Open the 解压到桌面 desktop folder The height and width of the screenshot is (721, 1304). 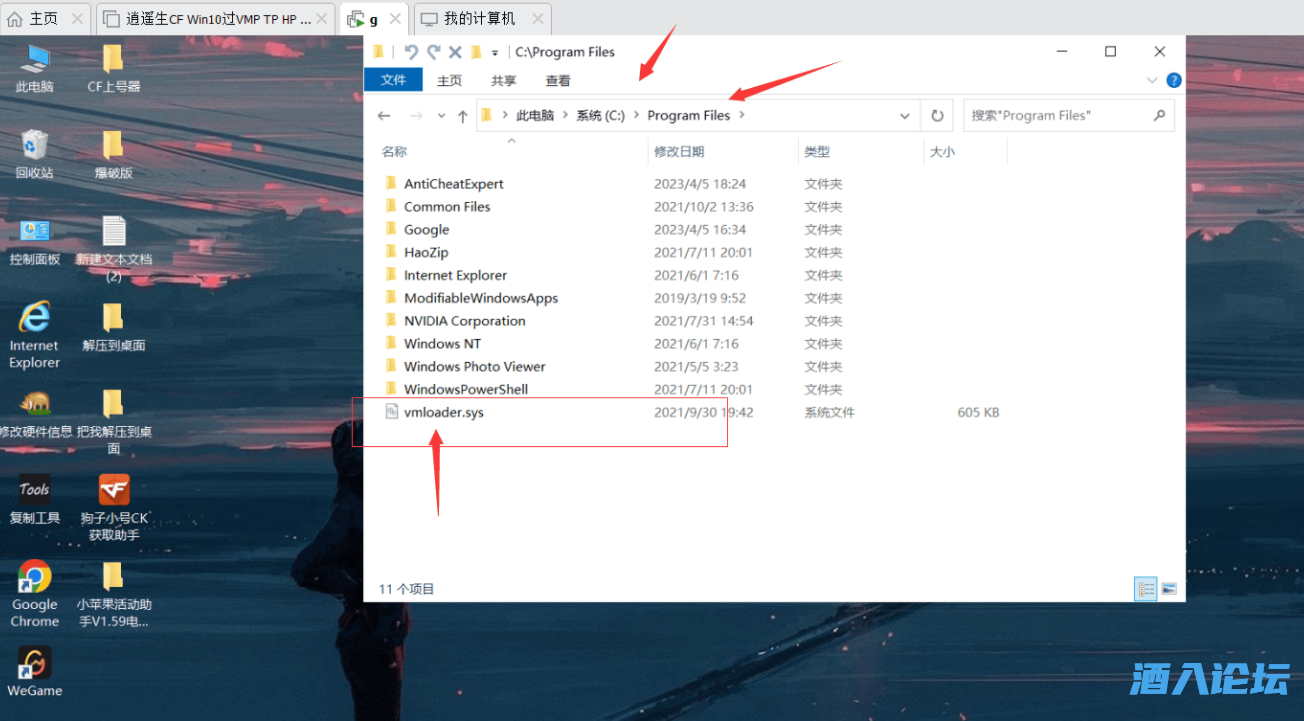[113, 327]
